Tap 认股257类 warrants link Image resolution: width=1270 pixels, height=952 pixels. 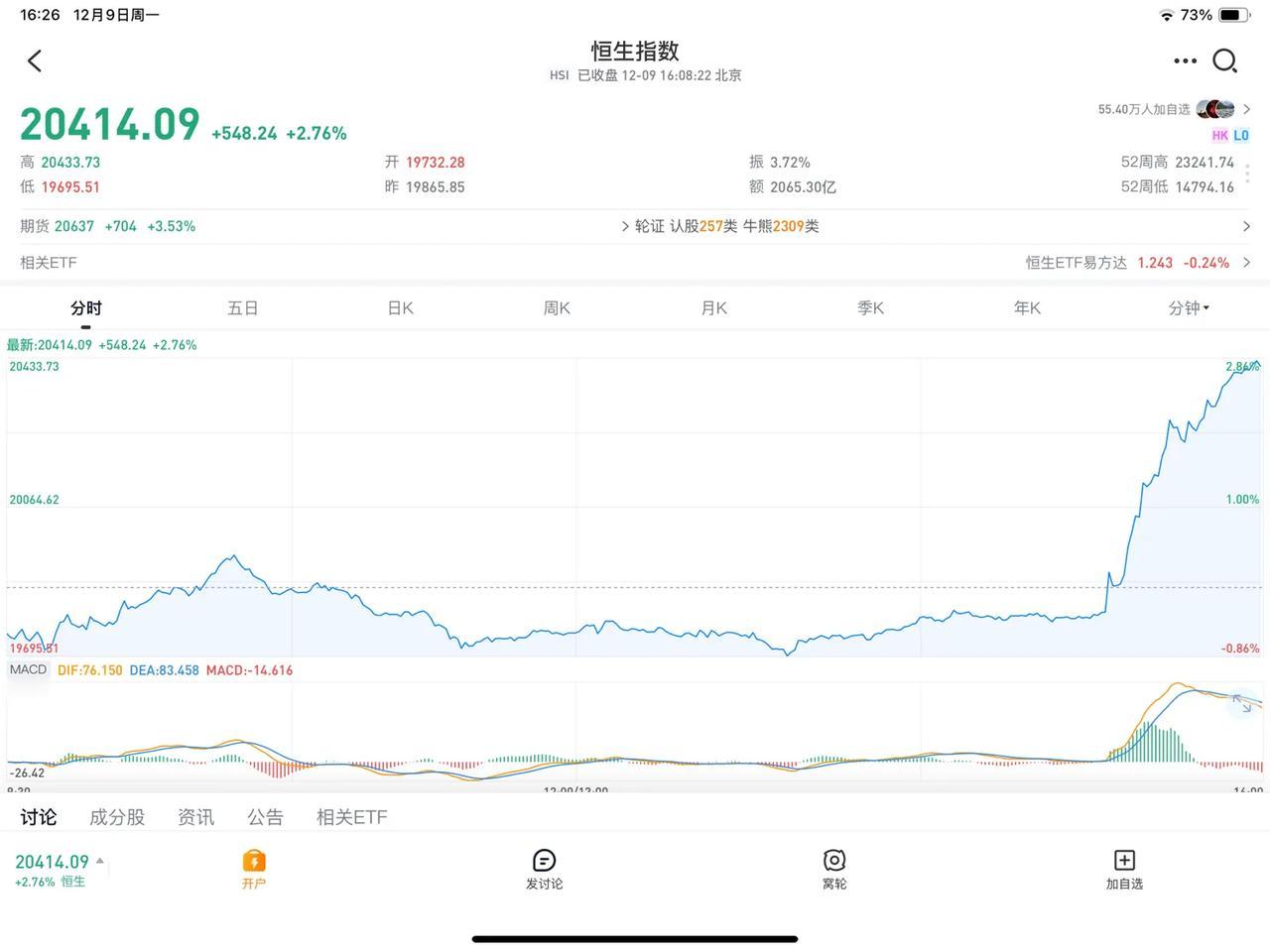coord(703,226)
